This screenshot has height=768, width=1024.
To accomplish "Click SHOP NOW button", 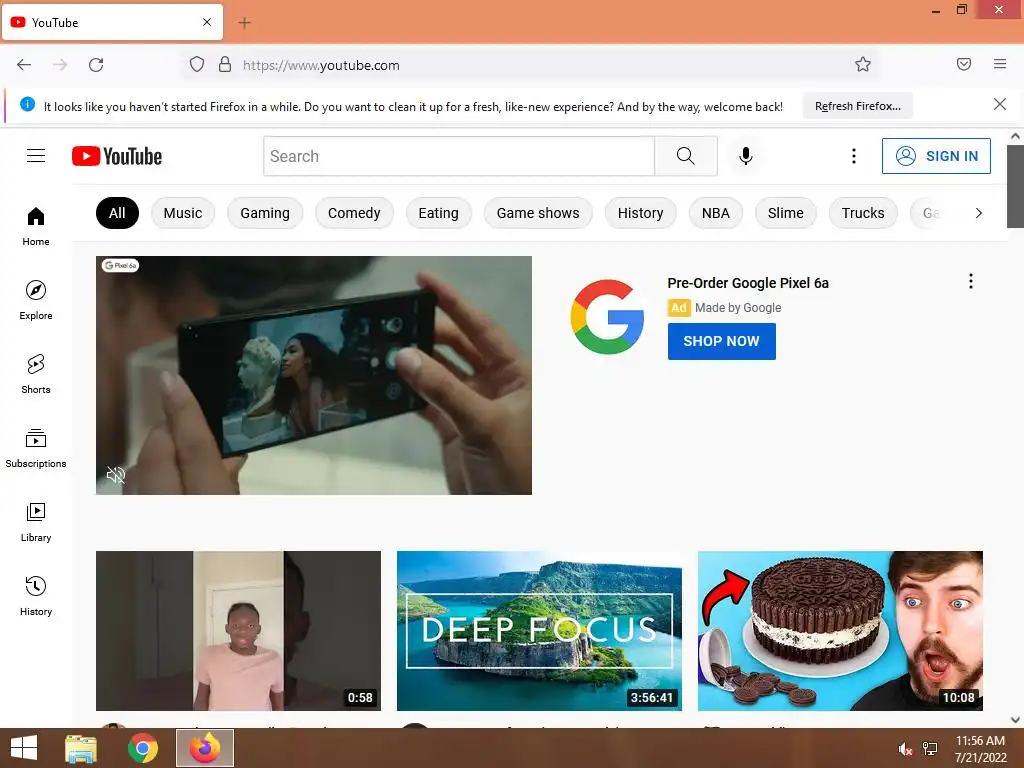I will [x=722, y=341].
